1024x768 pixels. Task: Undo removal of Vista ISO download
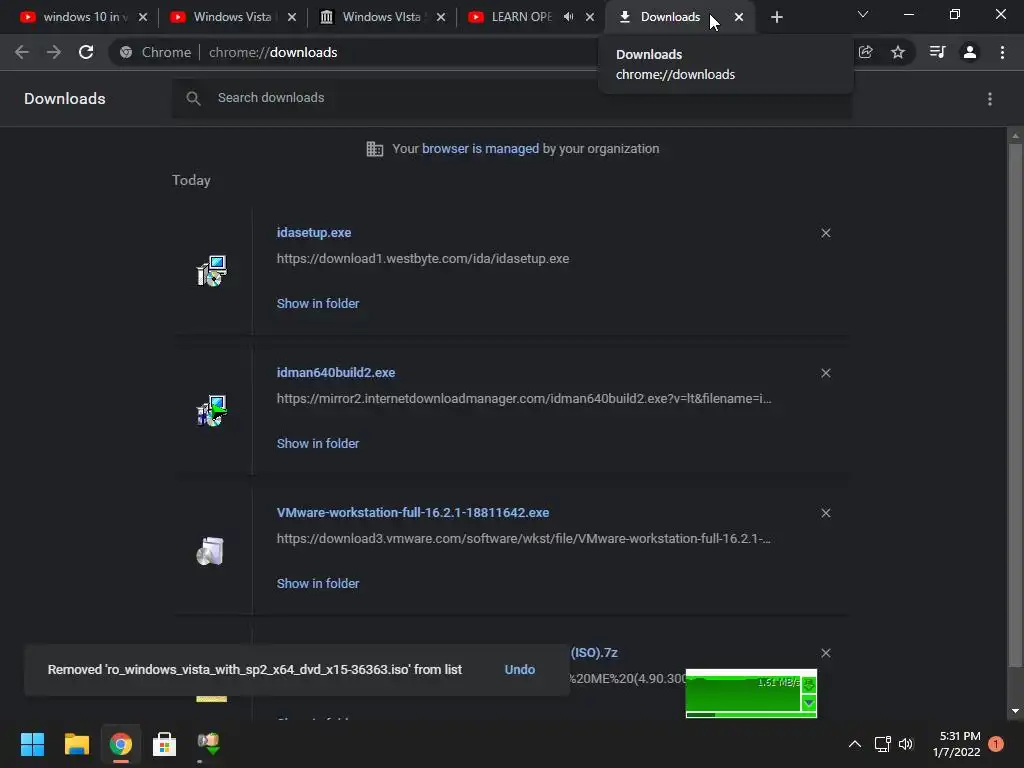pyautogui.click(x=520, y=669)
